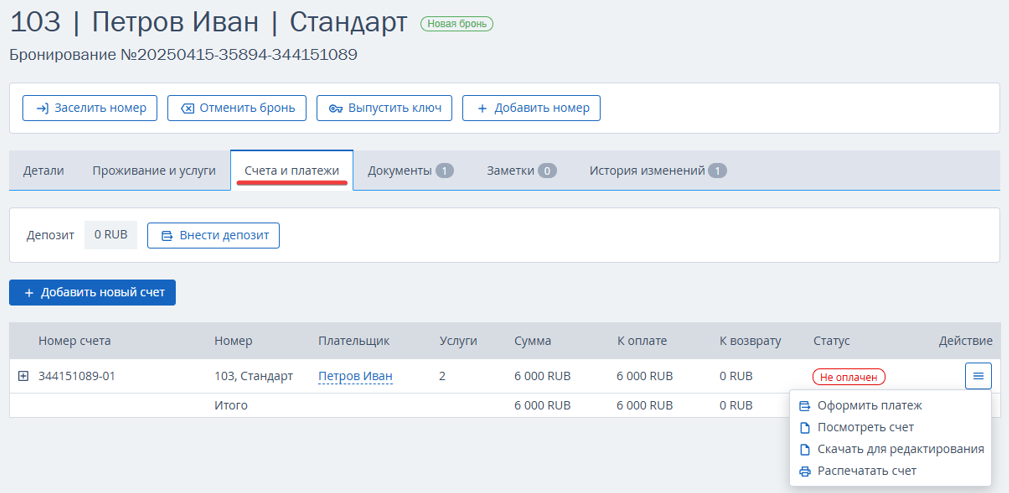1009x493 pixels.
Task: Click the wallet icon on Внести депозит
Action: coord(167,236)
